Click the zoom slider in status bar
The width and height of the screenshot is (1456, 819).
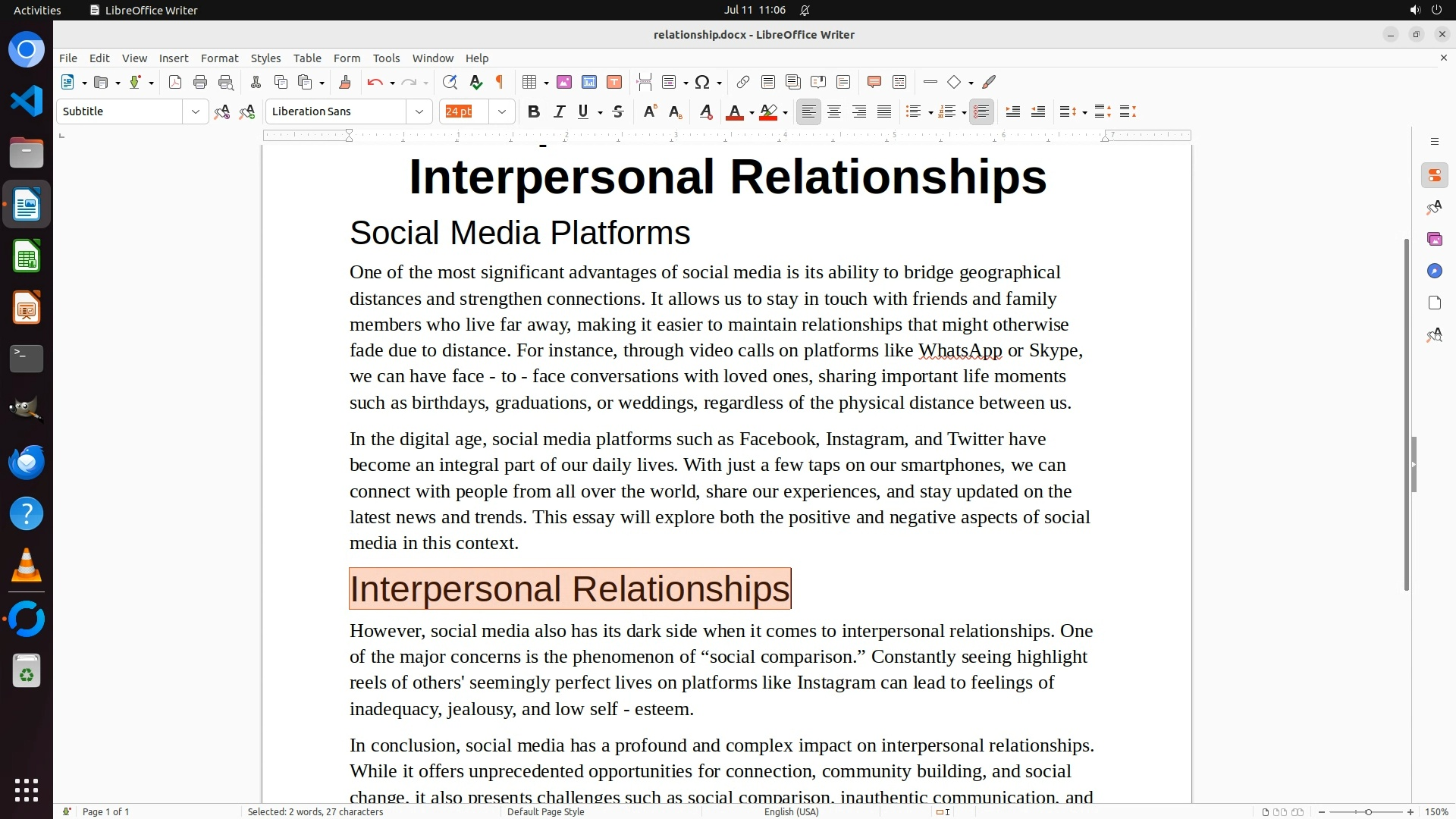coord(1368,811)
